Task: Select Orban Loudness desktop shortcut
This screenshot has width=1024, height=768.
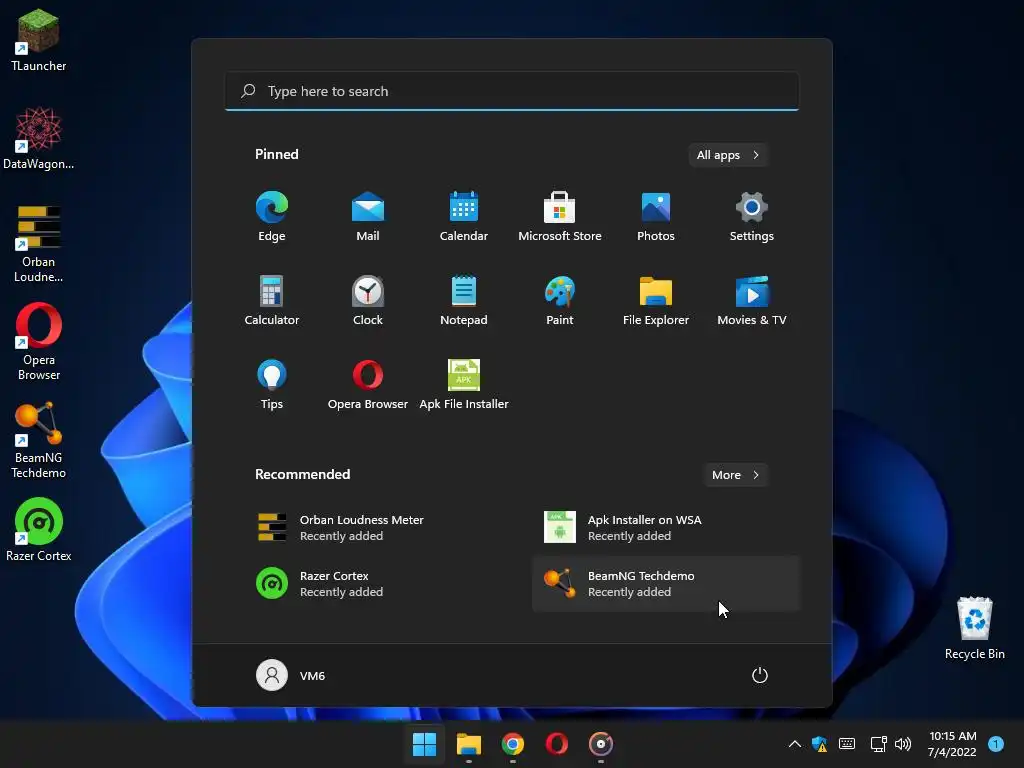Action: click(39, 243)
